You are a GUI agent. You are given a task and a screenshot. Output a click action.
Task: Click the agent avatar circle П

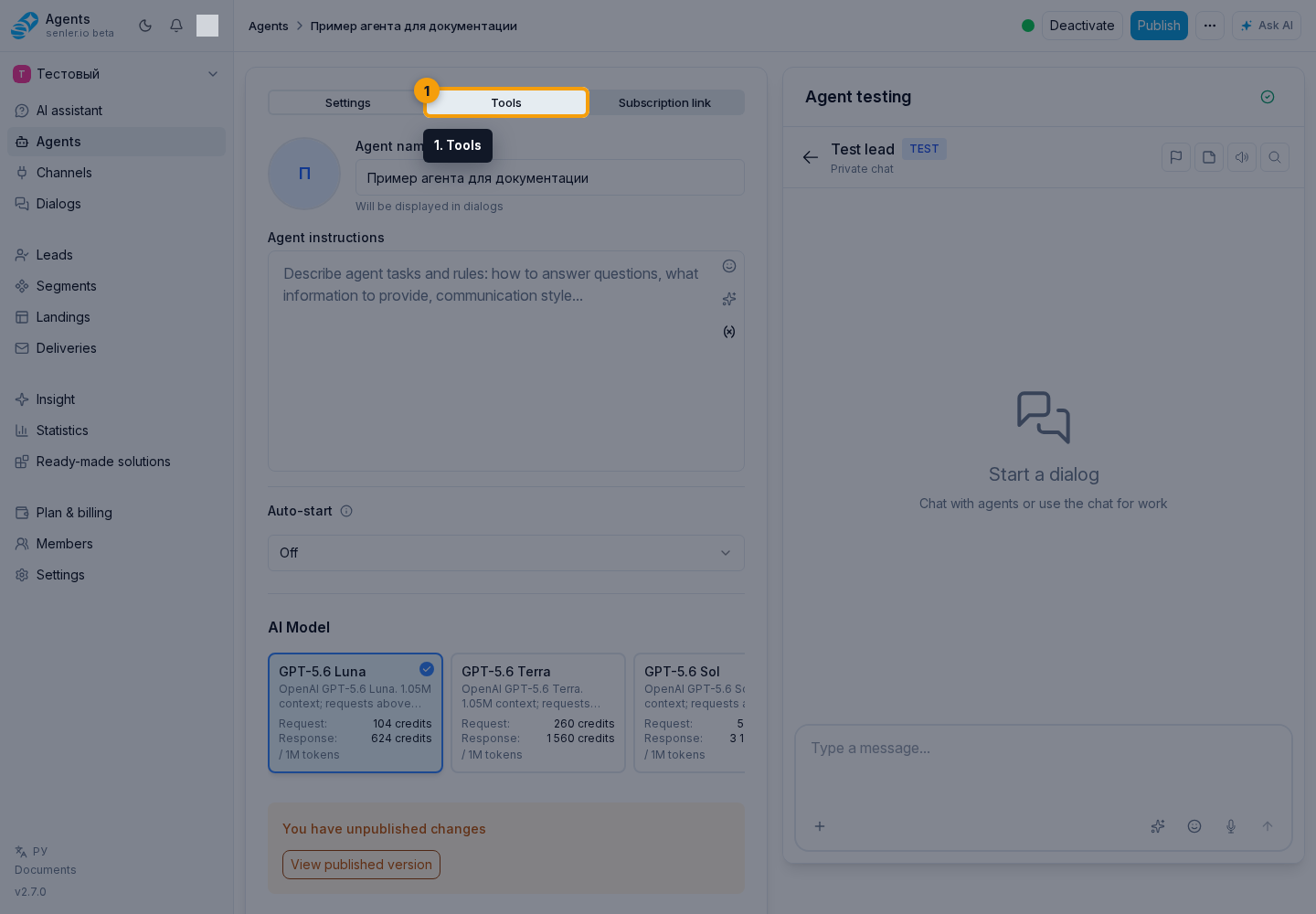coord(304,174)
